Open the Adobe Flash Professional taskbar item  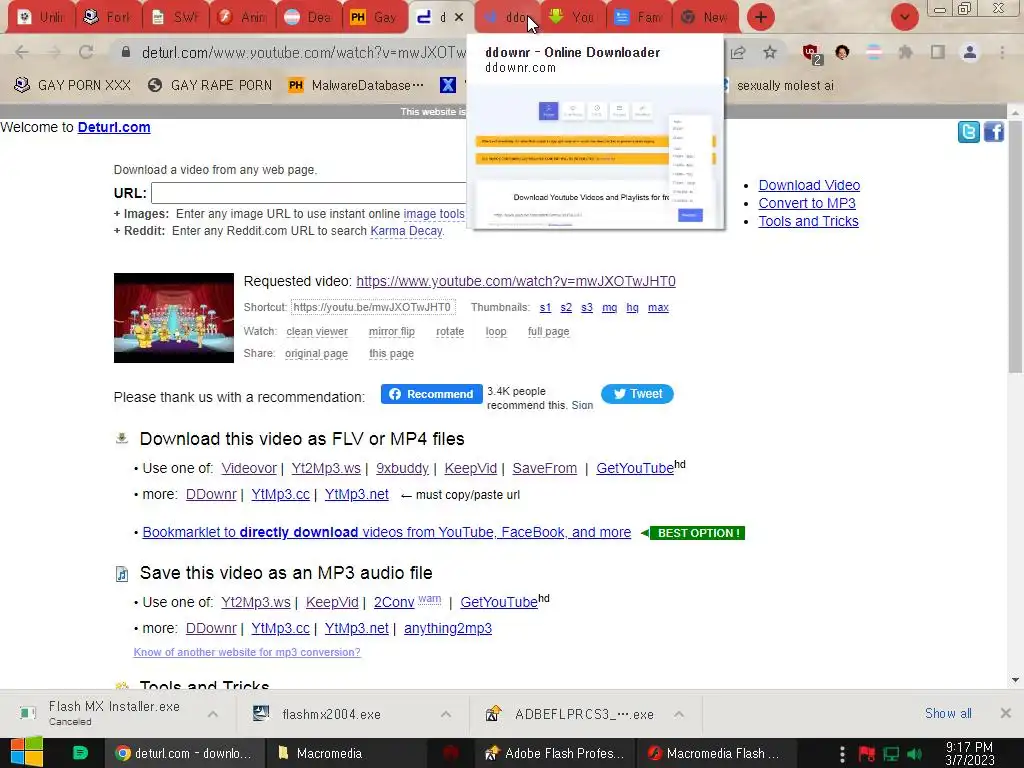[x=554, y=753]
